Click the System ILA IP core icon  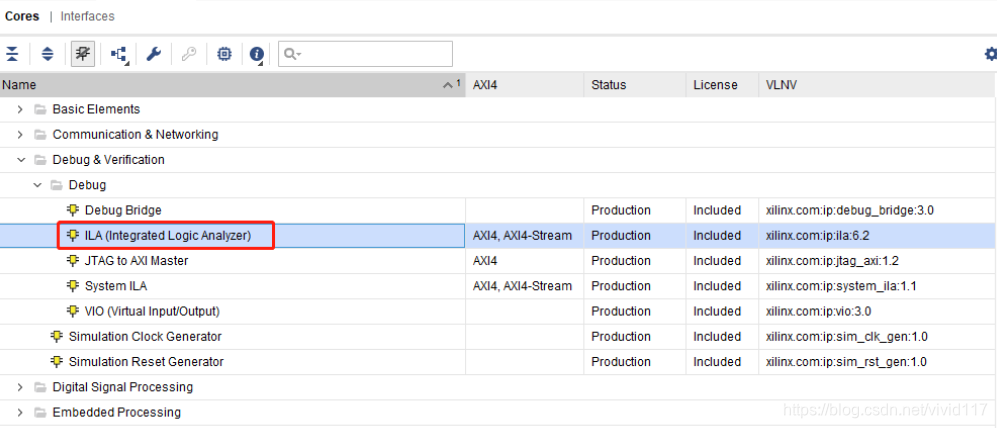pyautogui.click(x=73, y=286)
